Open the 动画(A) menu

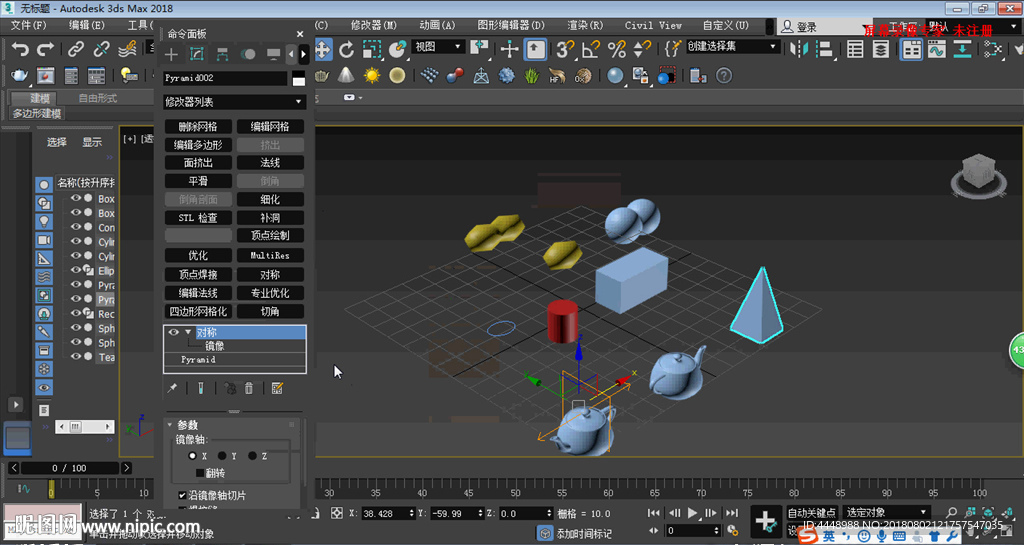click(437, 25)
